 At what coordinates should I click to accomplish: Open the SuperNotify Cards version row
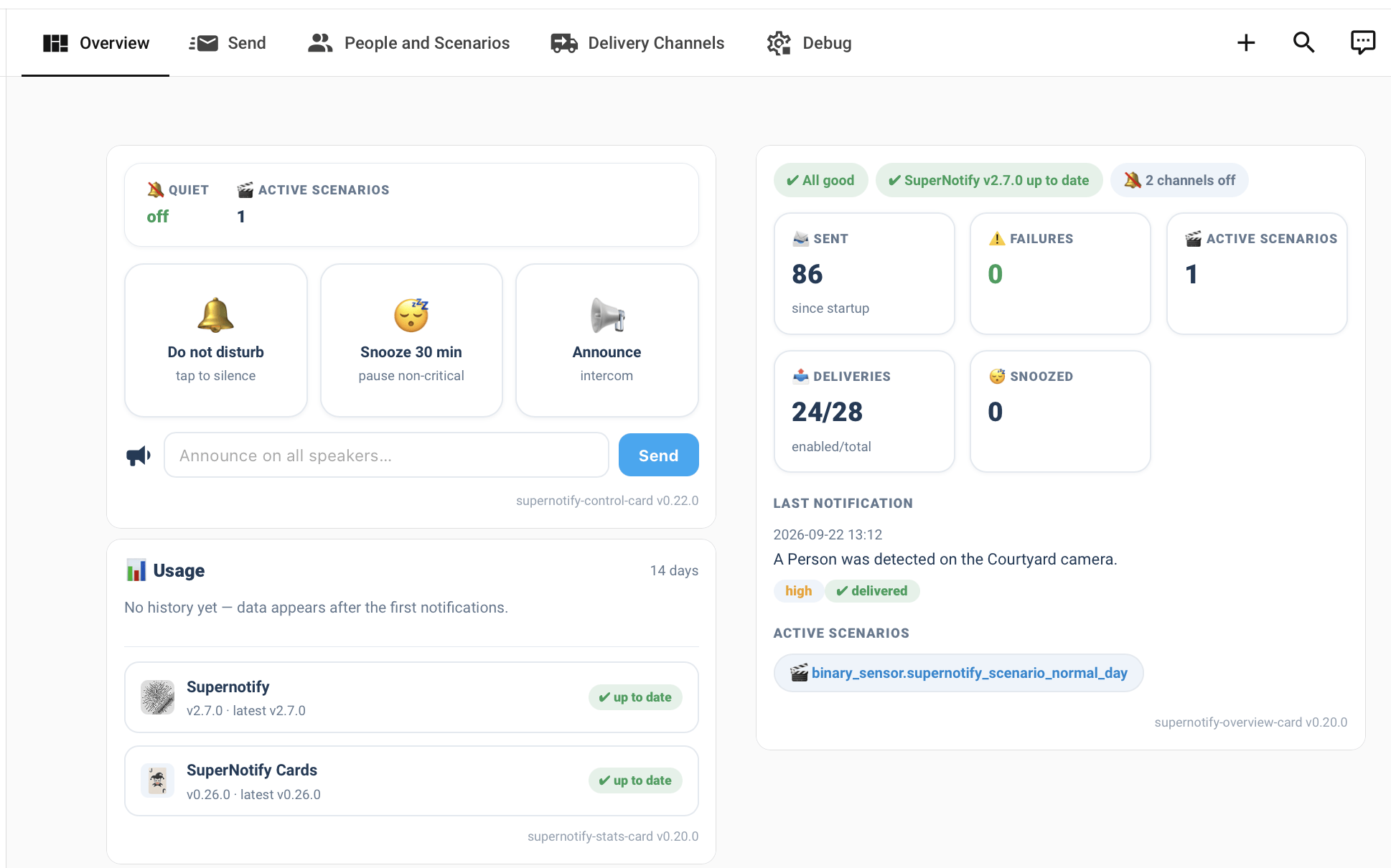click(411, 780)
